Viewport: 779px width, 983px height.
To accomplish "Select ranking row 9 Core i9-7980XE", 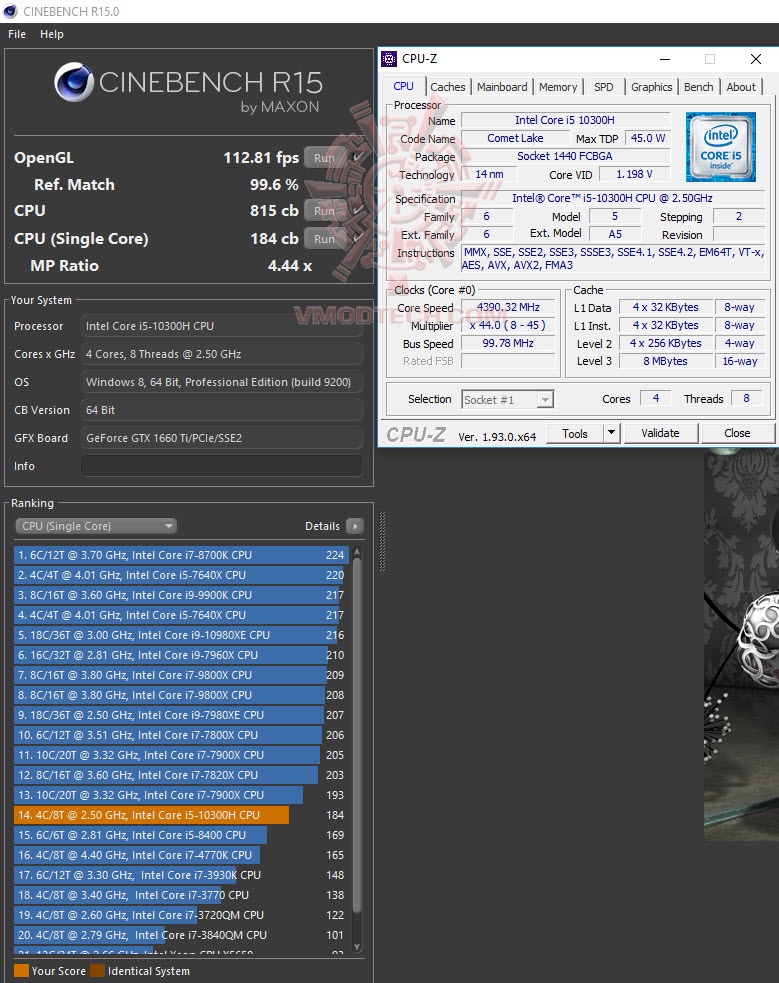I will (181, 715).
